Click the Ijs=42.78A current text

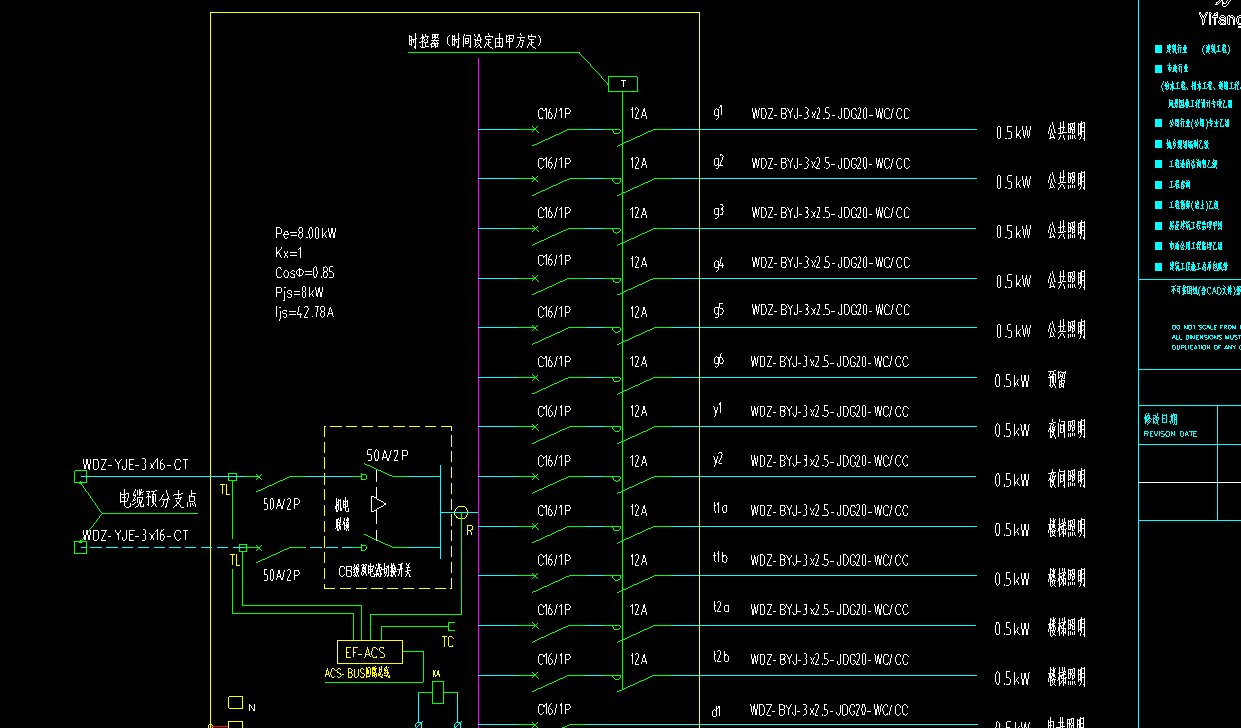point(304,313)
